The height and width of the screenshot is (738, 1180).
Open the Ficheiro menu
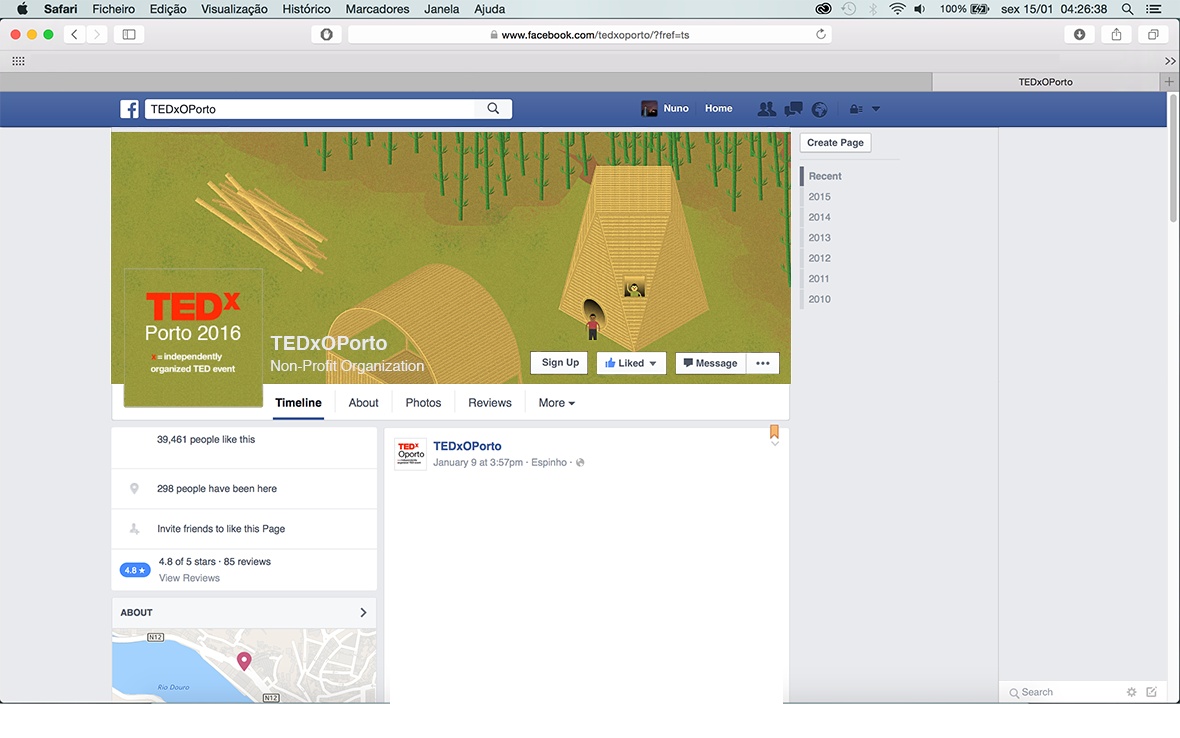(114, 9)
